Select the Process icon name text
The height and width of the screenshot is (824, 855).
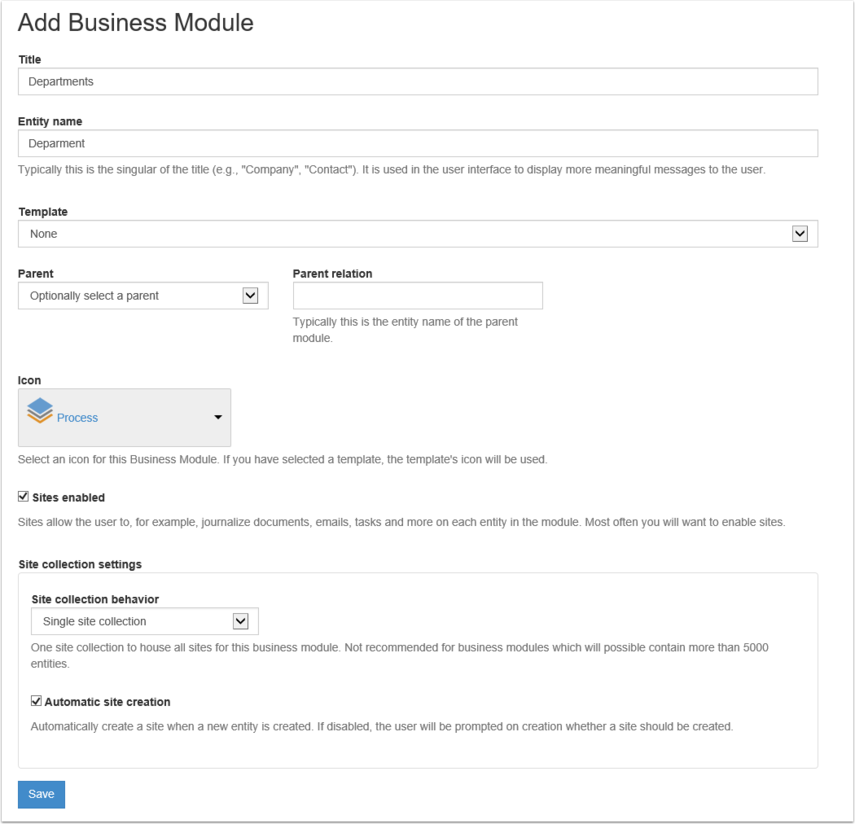point(77,418)
